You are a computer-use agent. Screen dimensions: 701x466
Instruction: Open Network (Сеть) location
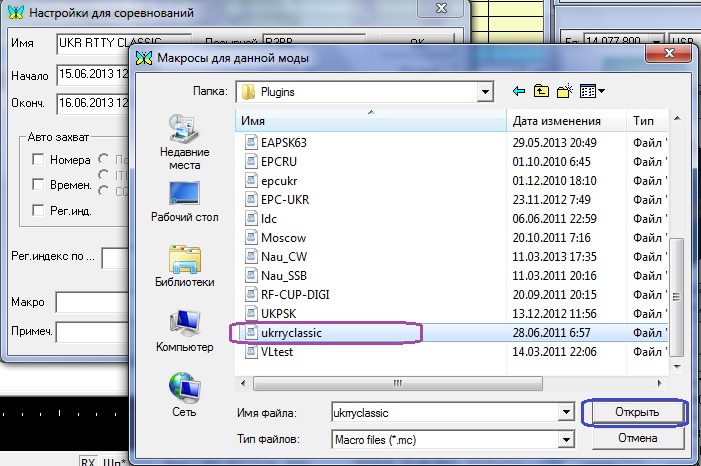(183, 394)
